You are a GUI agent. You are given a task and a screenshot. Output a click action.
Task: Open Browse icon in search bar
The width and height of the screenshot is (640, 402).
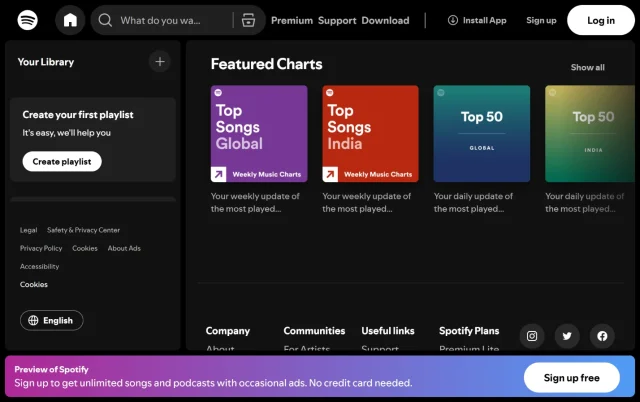click(248, 20)
